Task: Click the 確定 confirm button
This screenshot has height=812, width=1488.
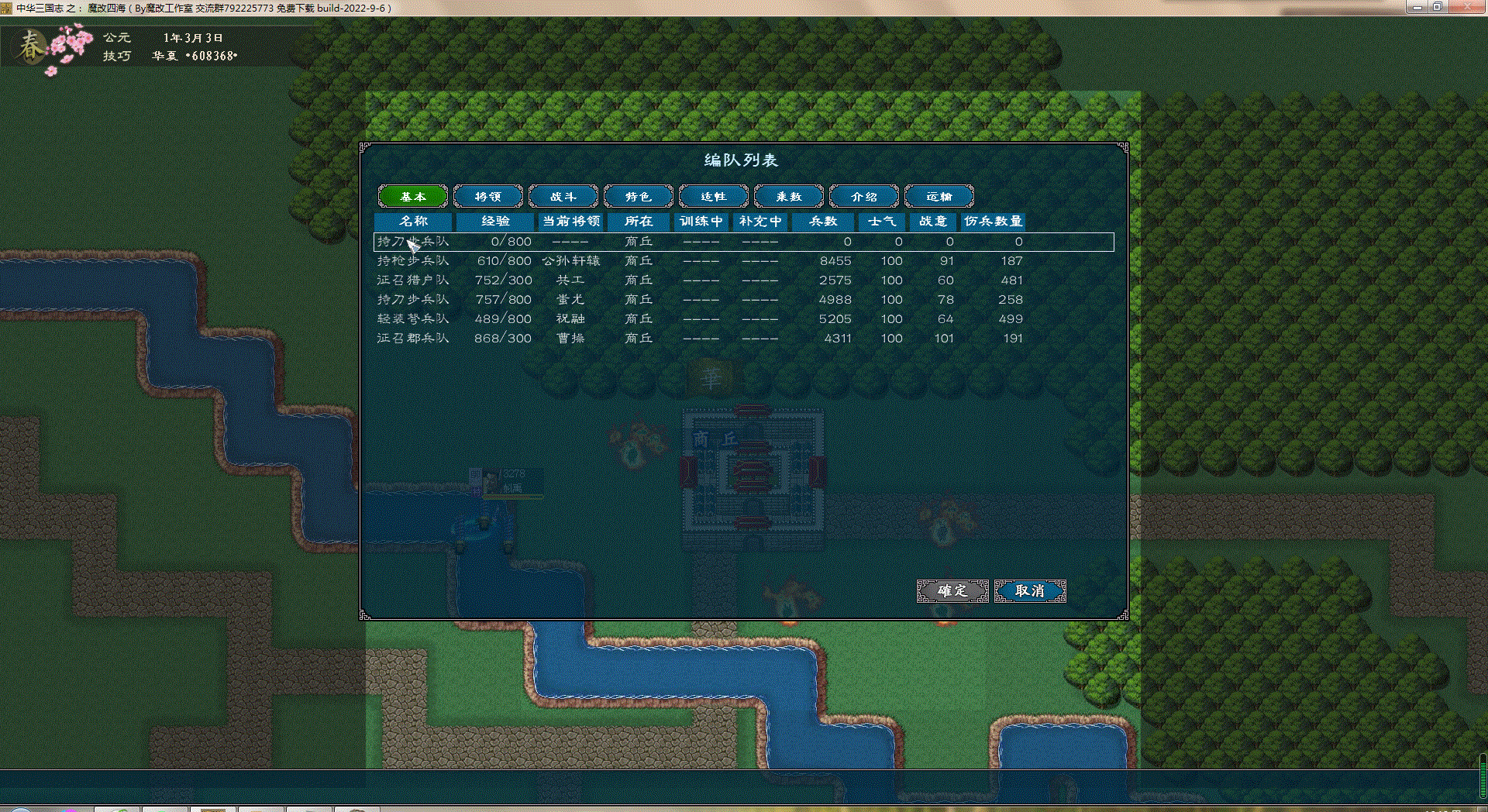Action: tap(952, 591)
